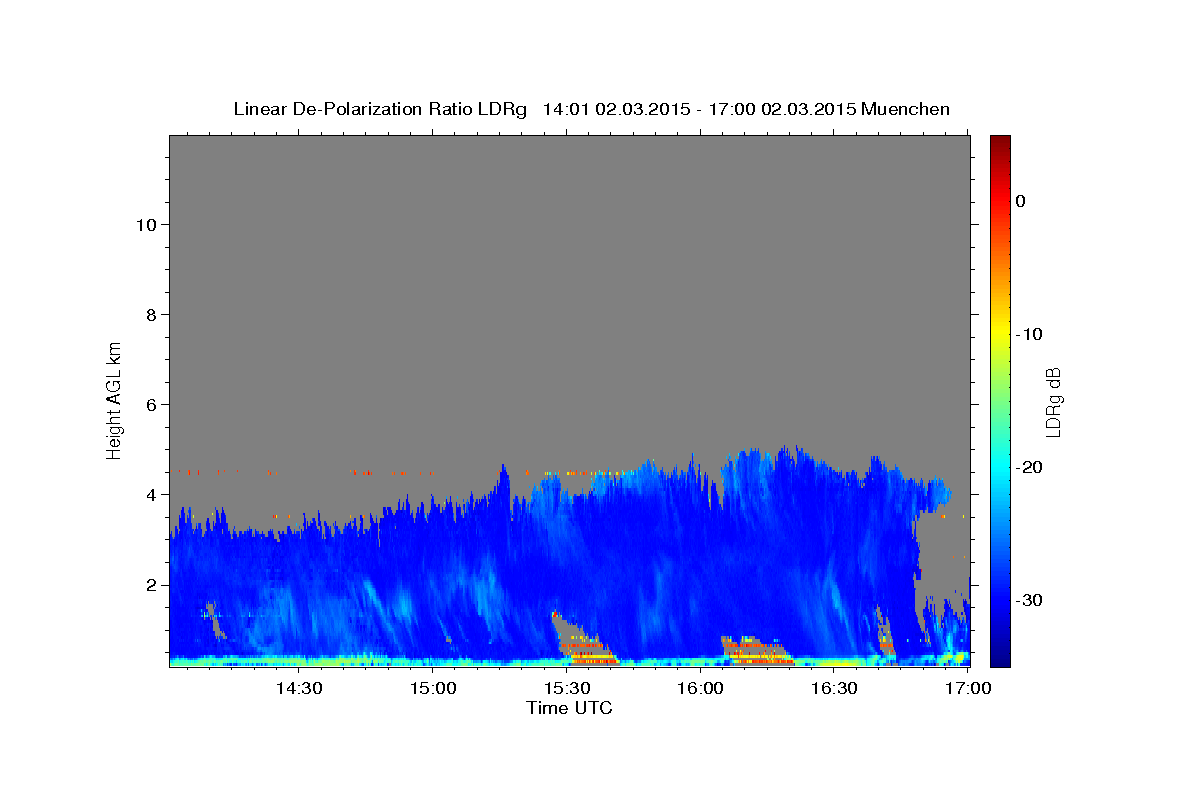Click the 17:00 time tick label
This screenshot has width=1200, height=800.
point(968,688)
